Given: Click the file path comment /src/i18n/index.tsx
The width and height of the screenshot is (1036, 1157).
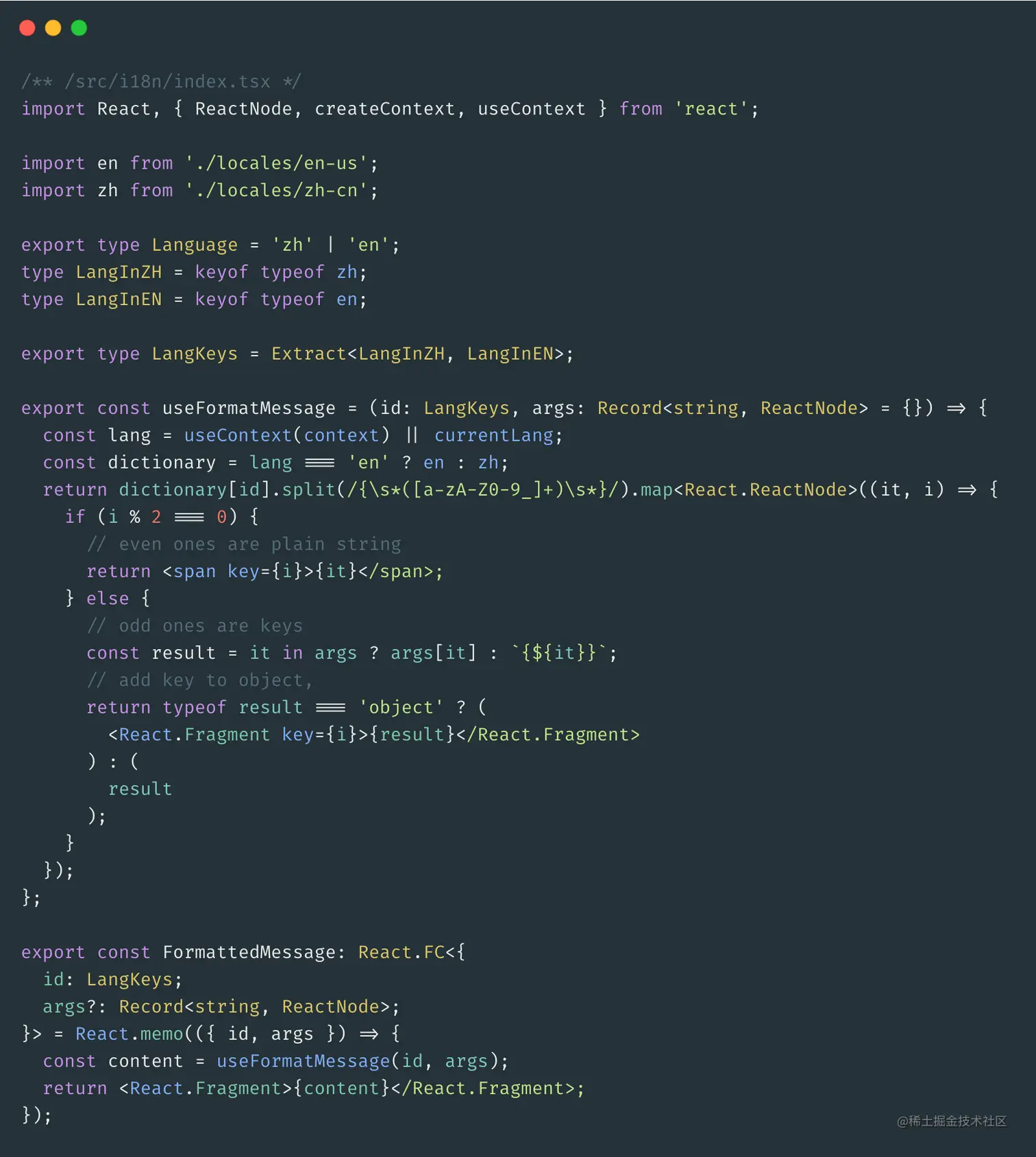Looking at the screenshot, I should tap(161, 82).
